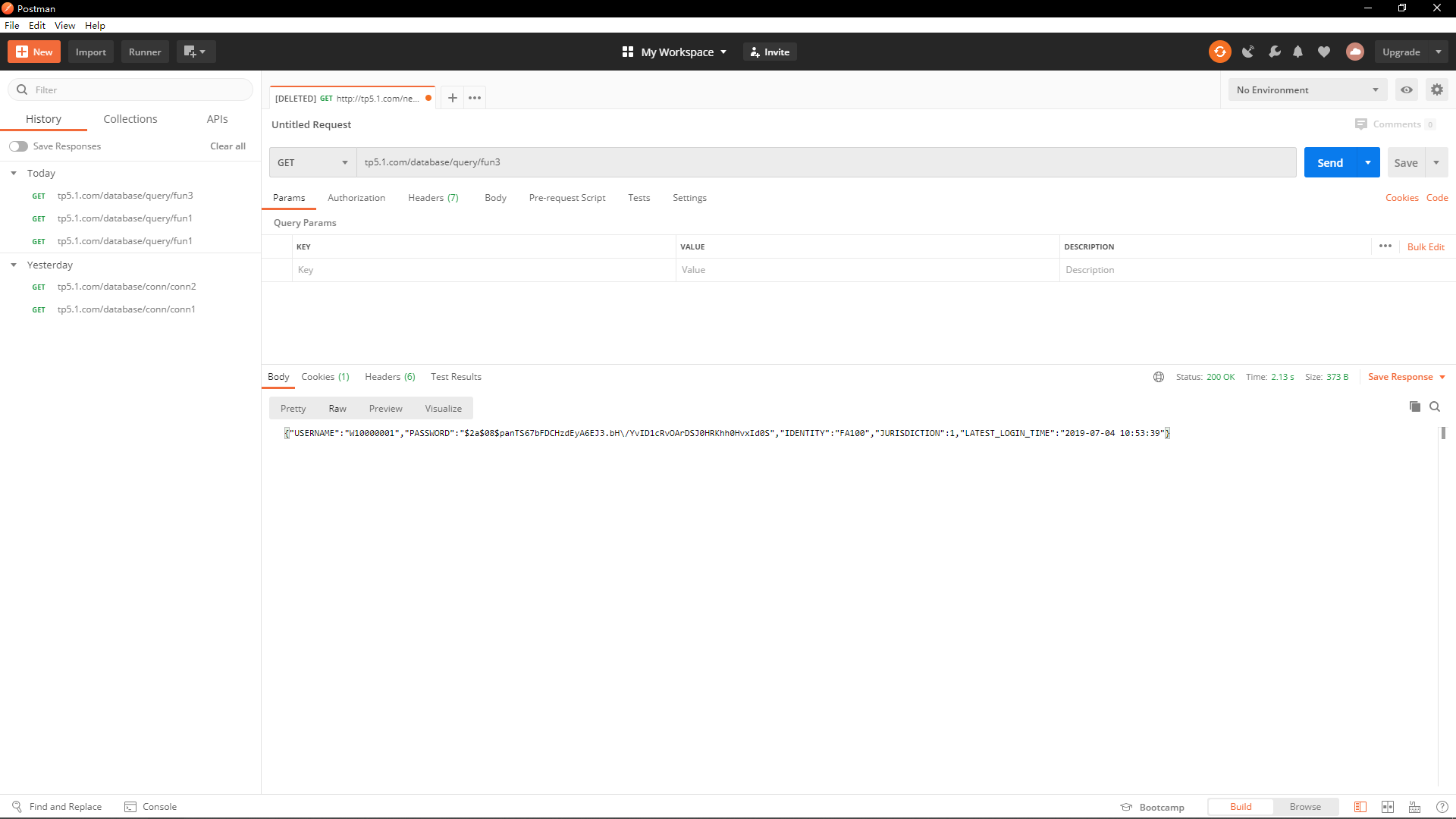Switch response view to Visualize
Image resolution: width=1456 pixels, height=819 pixels.
pos(443,408)
